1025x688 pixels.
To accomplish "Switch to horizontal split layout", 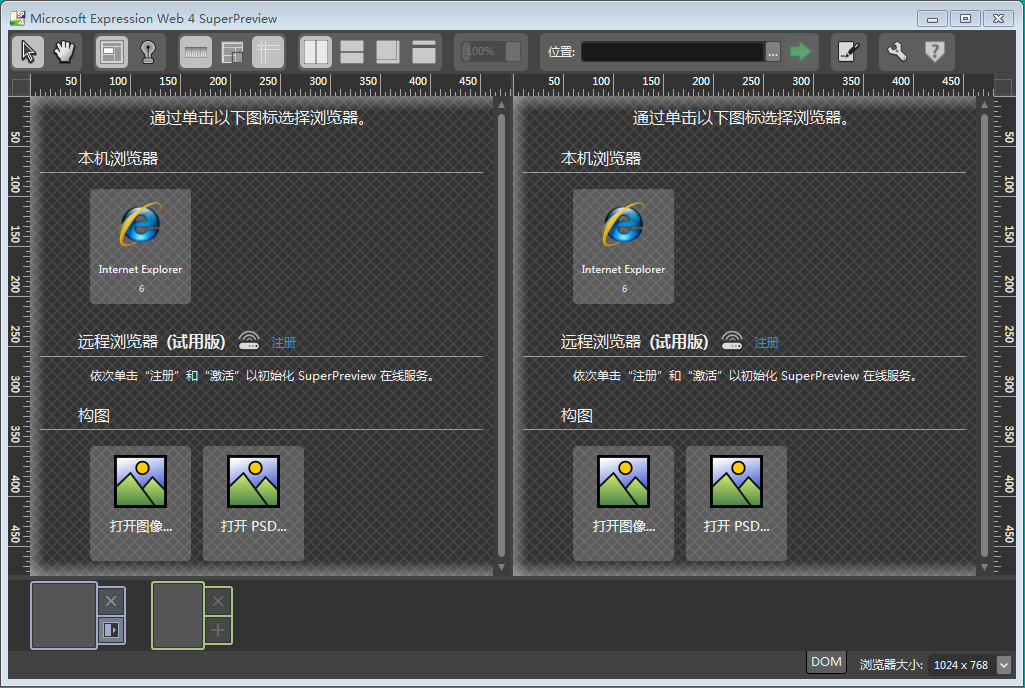I will click(352, 51).
